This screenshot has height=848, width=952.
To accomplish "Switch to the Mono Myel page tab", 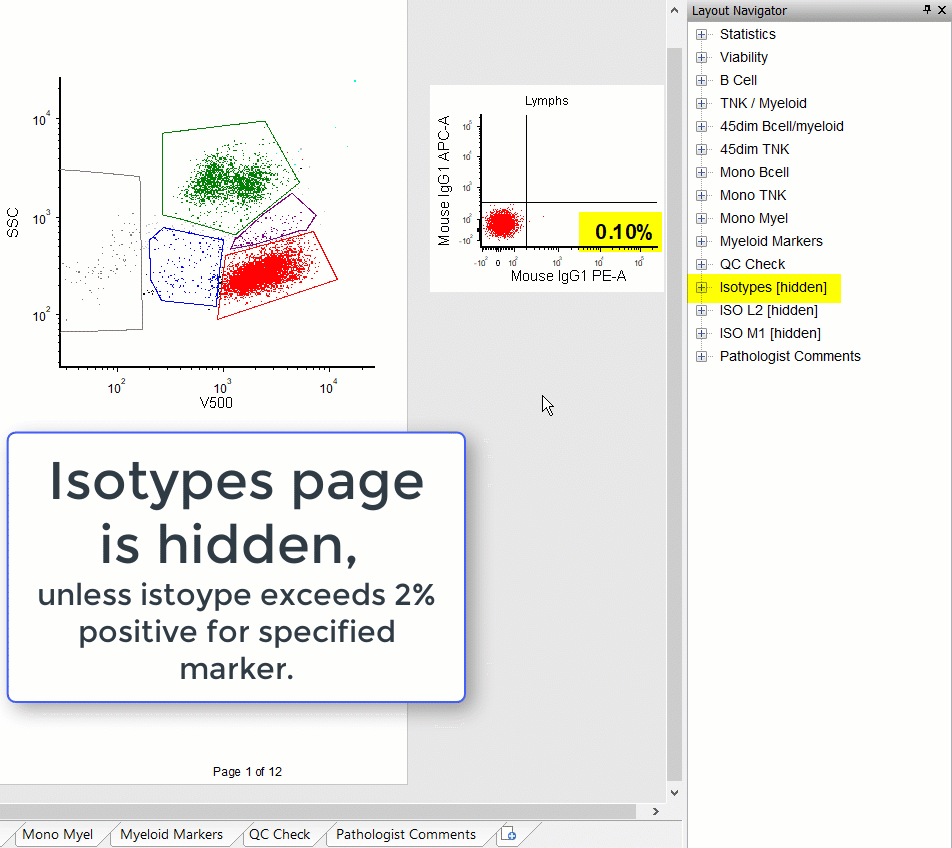I will point(57,834).
